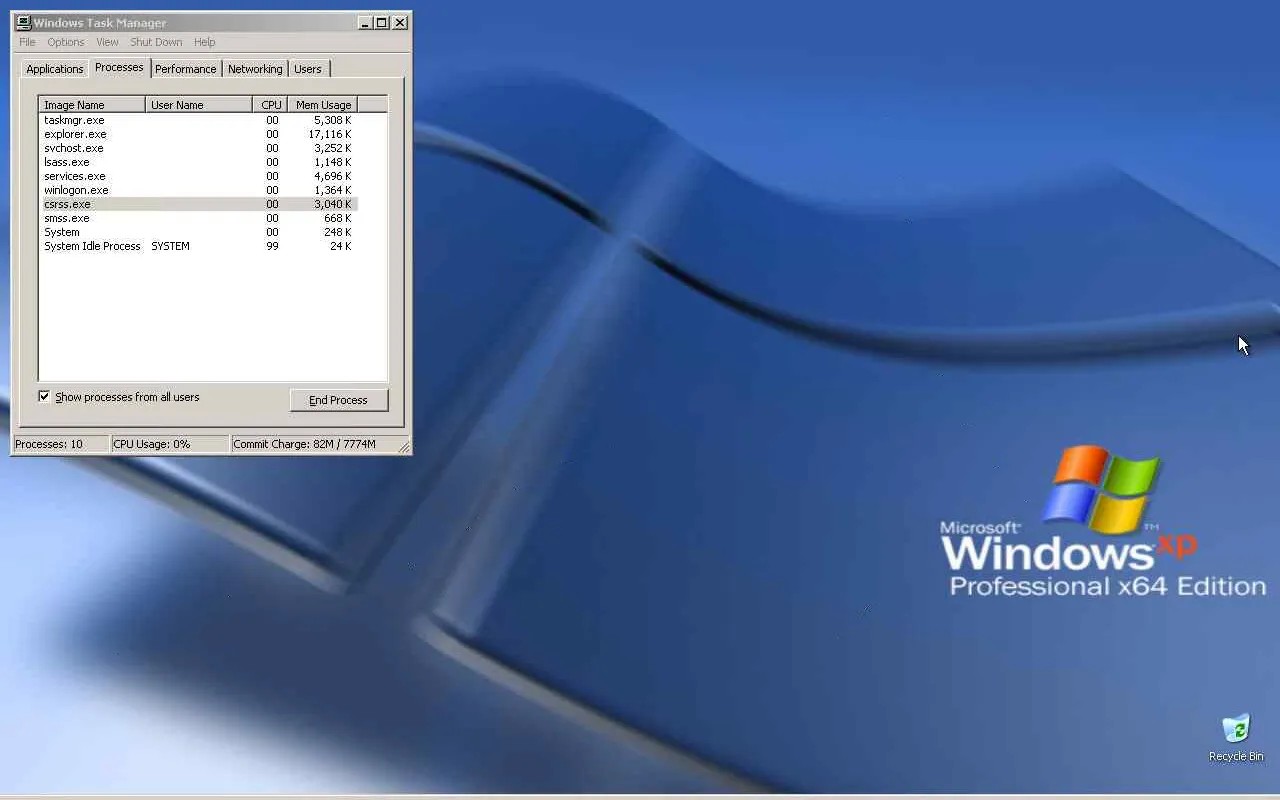The height and width of the screenshot is (800, 1280).
Task: Close the Windows Task Manager window
Action: (x=400, y=22)
